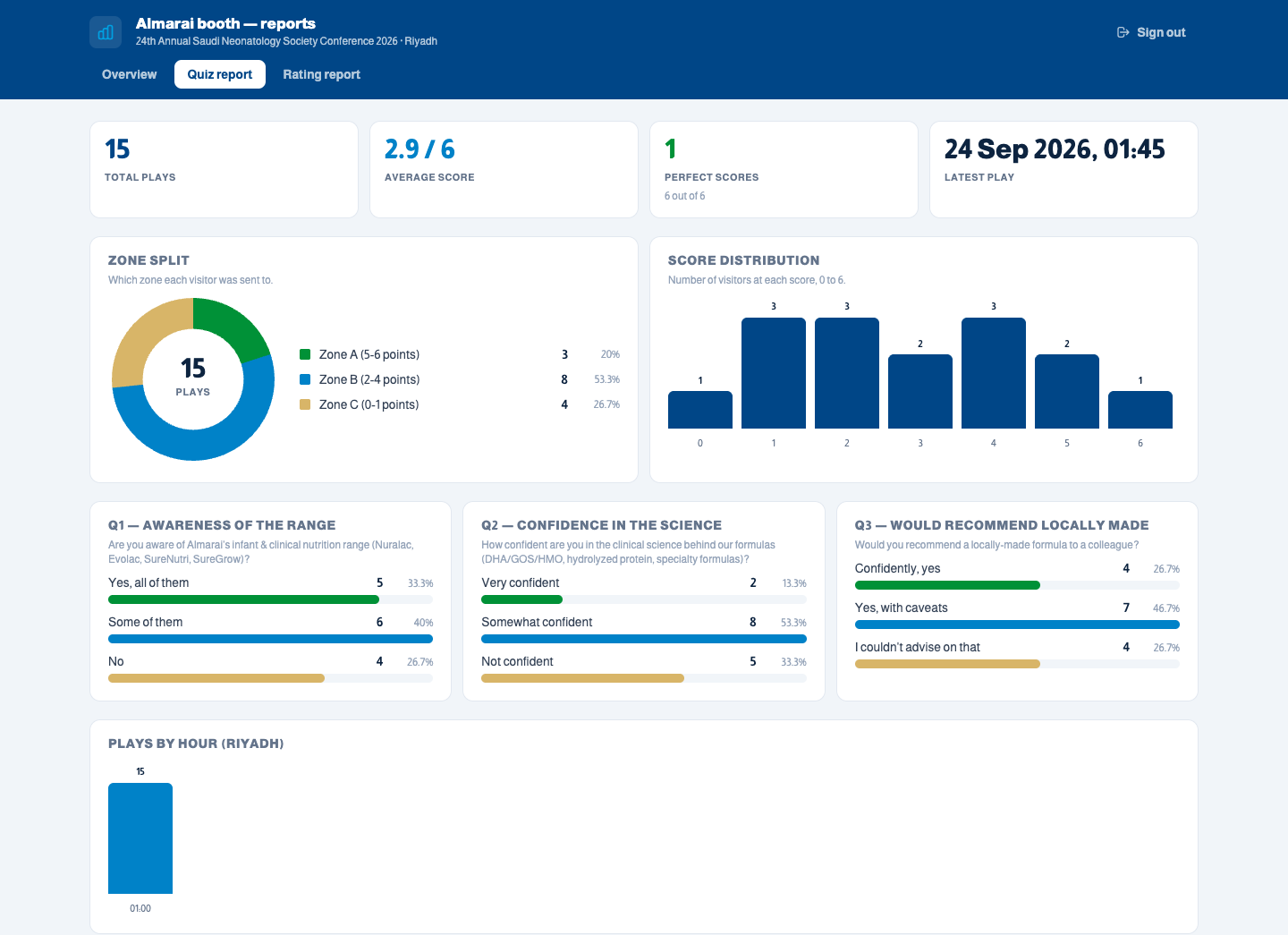1288x935 pixels.
Task: Click the 'I couldn't advise on that' bar
Action: pyautogui.click(x=1017, y=664)
